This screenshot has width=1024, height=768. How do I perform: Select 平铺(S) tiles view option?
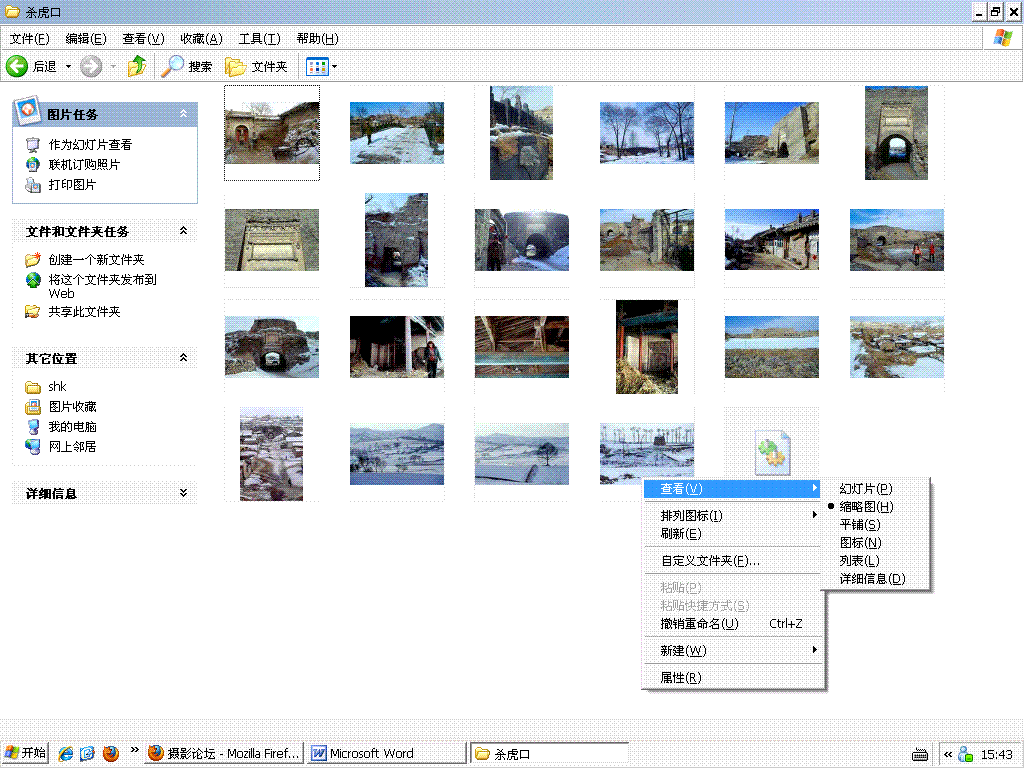(x=860, y=524)
